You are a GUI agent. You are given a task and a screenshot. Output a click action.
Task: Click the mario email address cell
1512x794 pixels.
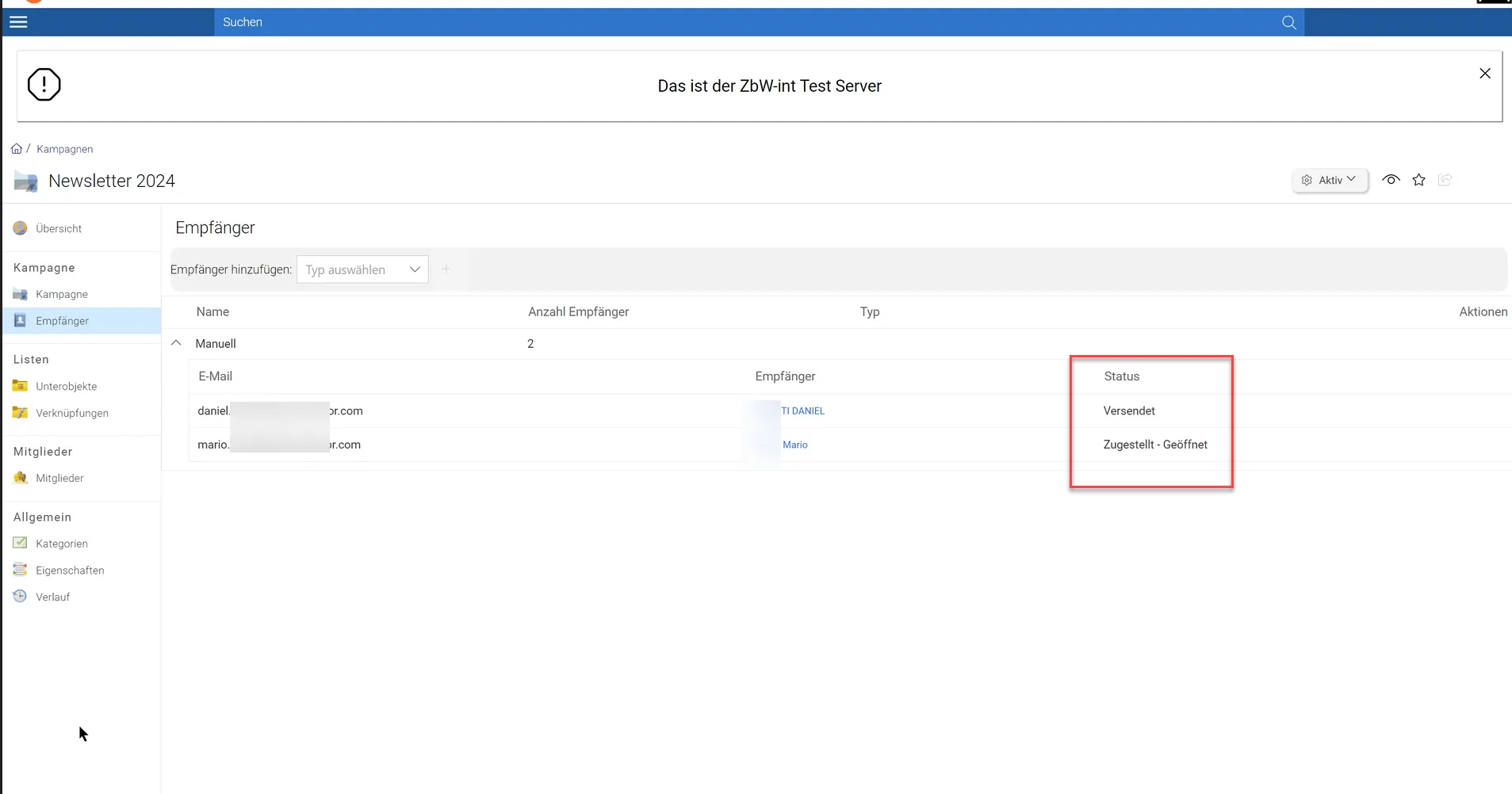click(279, 445)
